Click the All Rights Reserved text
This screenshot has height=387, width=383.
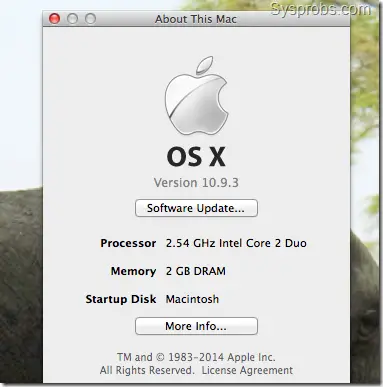147,370
